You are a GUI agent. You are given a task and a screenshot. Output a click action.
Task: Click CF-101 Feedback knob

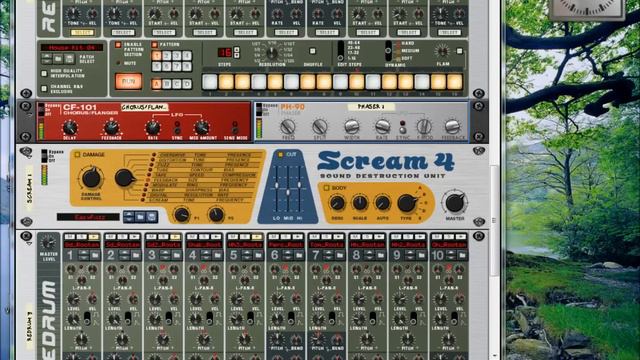point(111,128)
